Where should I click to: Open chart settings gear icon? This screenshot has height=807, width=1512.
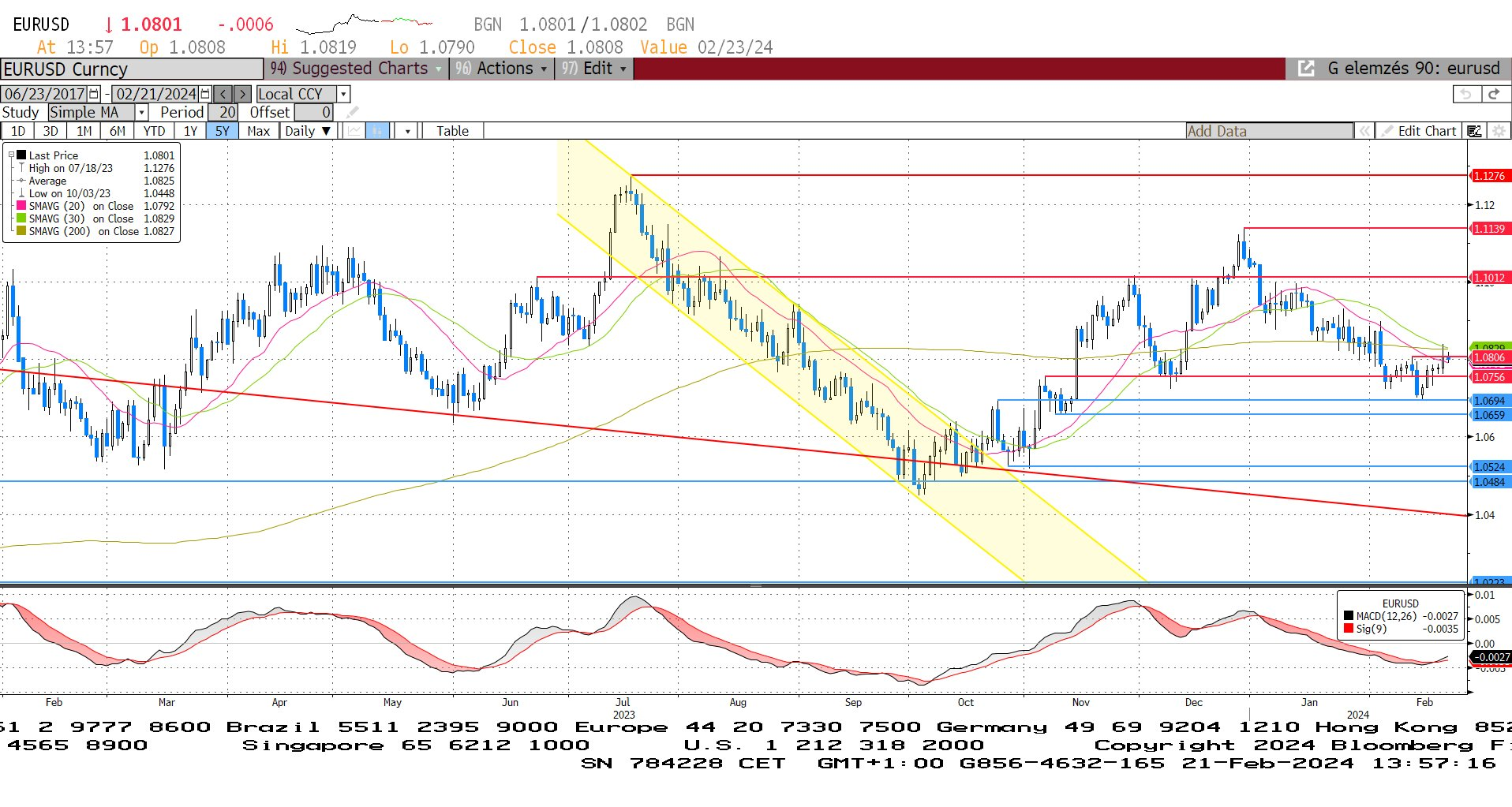point(1499,131)
